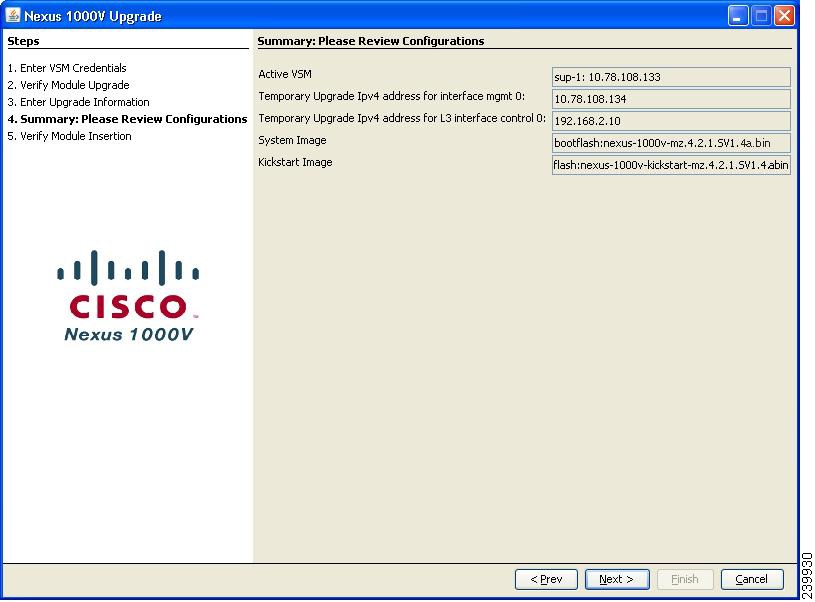Click the mgmt 0 temporary IPv4 address field
The height and width of the screenshot is (602, 815).
click(x=671, y=99)
